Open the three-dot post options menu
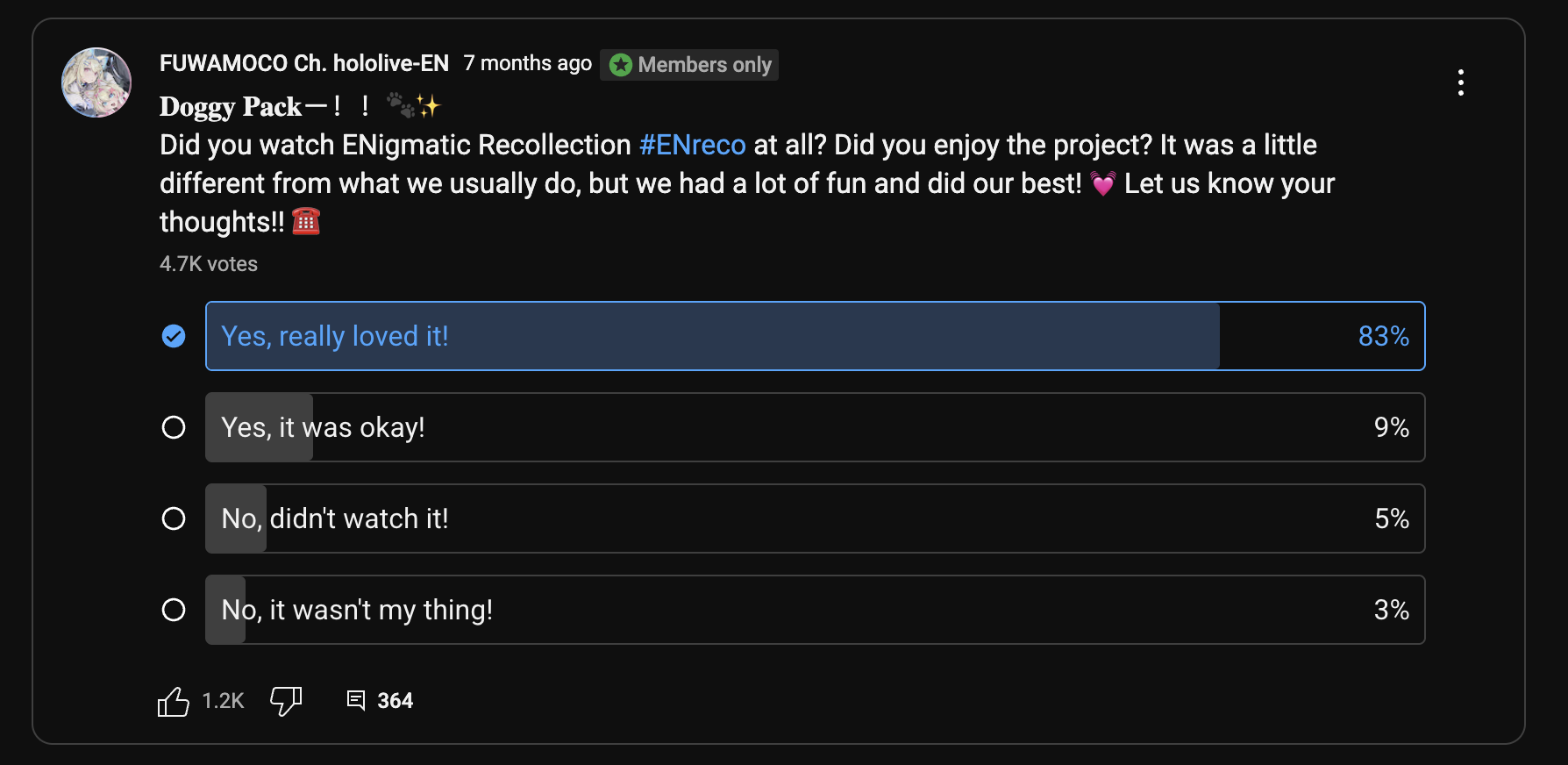 click(x=1460, y=82)
